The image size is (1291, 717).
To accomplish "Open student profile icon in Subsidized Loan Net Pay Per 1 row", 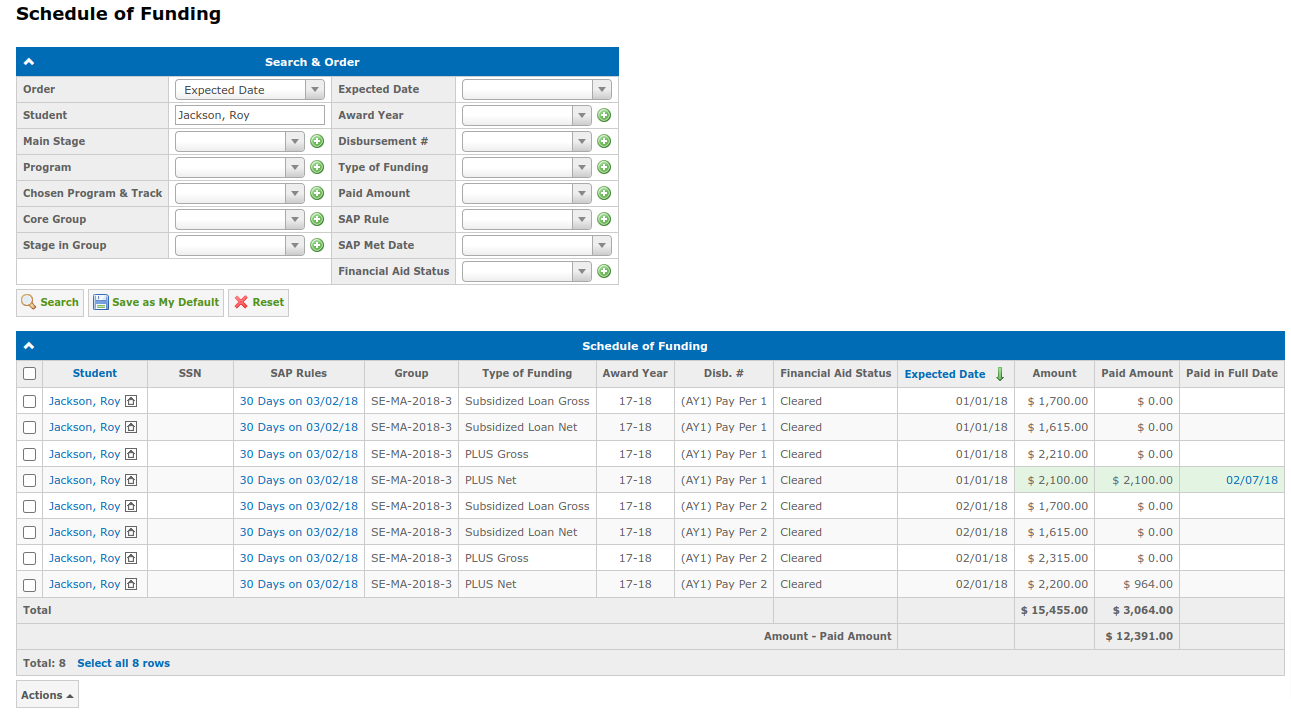I will point(131,427).
